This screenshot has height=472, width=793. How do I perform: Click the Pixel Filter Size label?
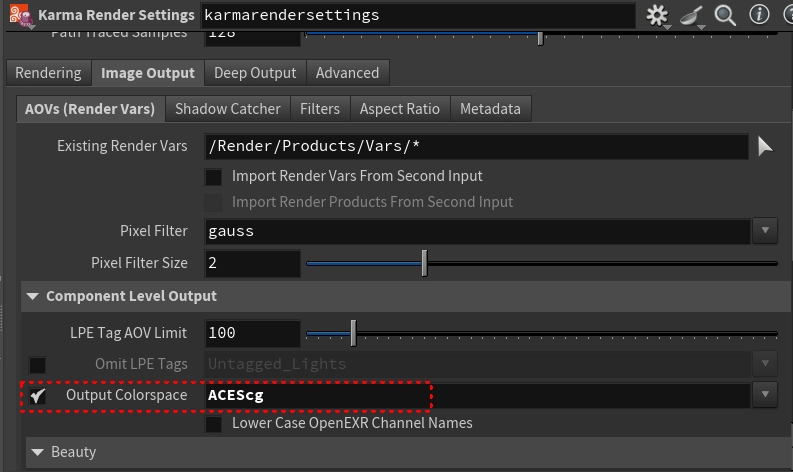click(139, 263)
